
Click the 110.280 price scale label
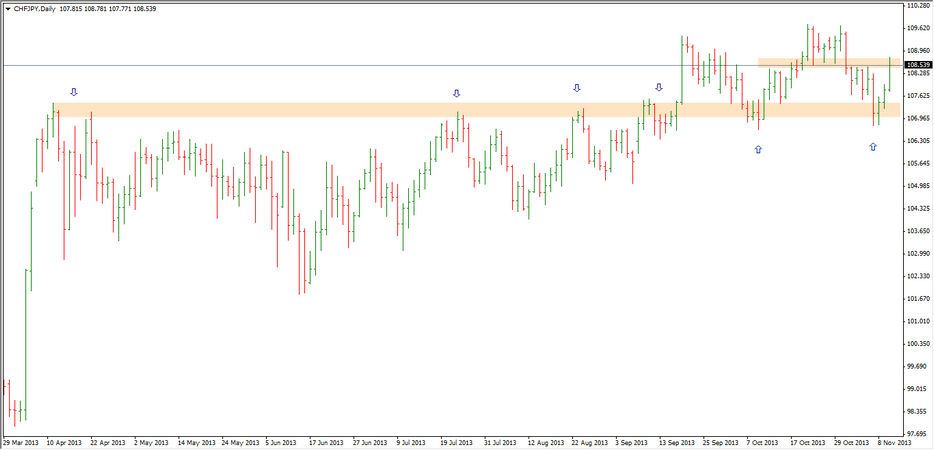point(918,5)
